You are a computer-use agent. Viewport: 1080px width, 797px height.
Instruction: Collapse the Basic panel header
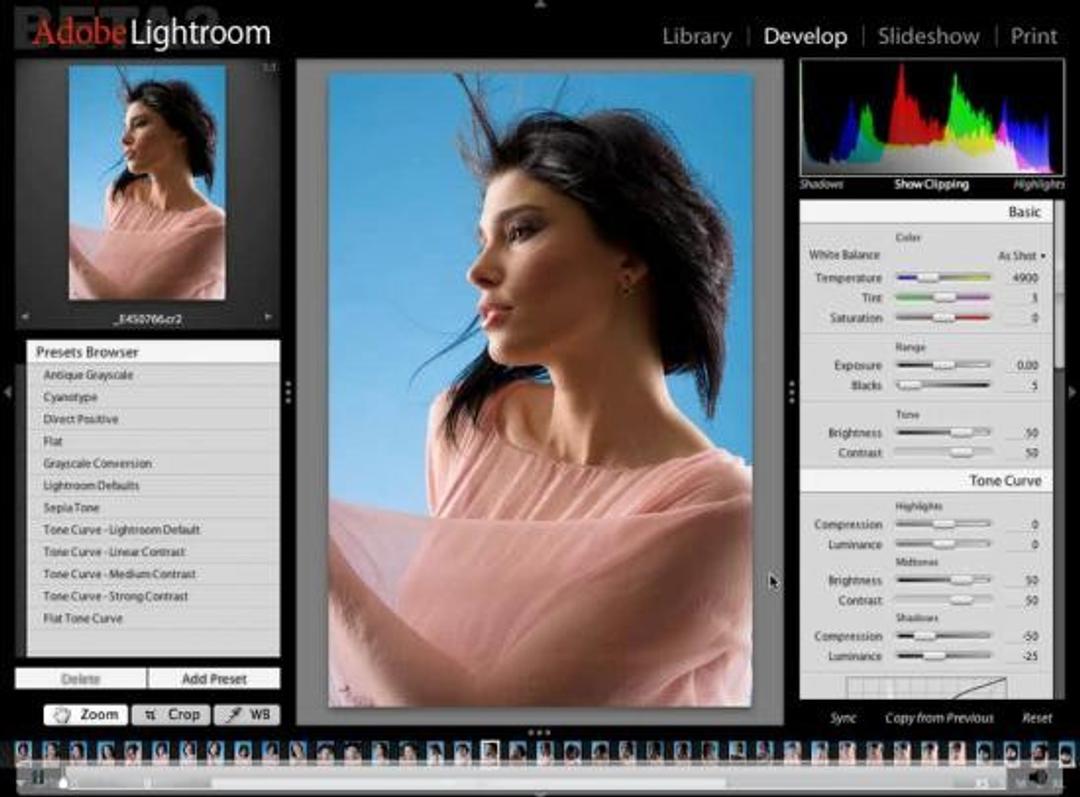(x=1025, y=212)
